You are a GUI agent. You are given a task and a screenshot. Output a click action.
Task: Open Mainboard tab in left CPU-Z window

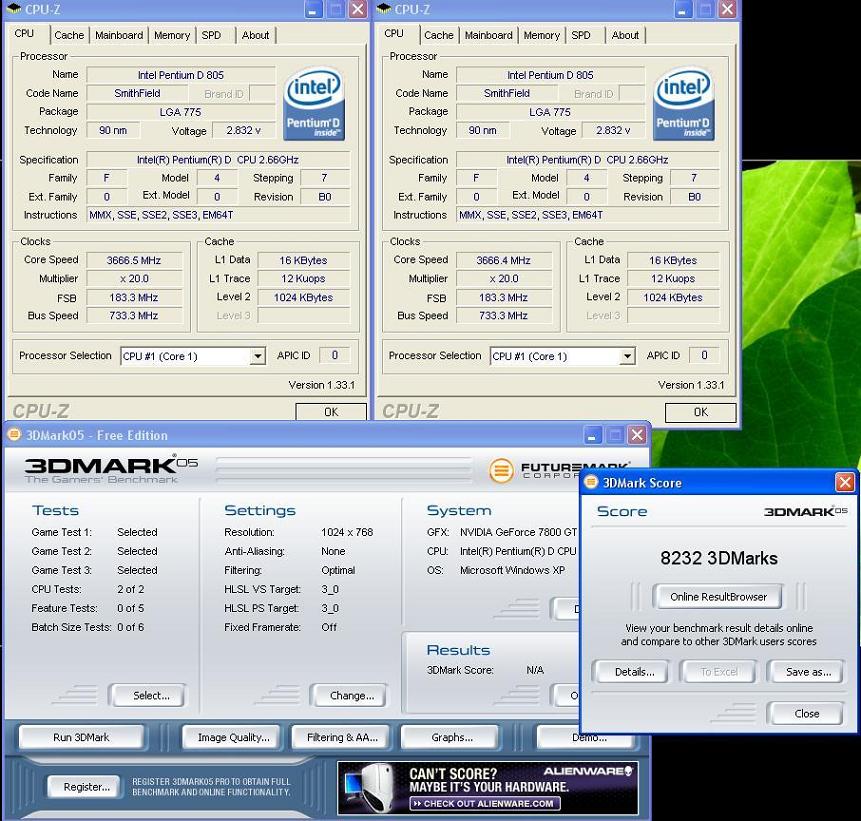coord(119,35)
